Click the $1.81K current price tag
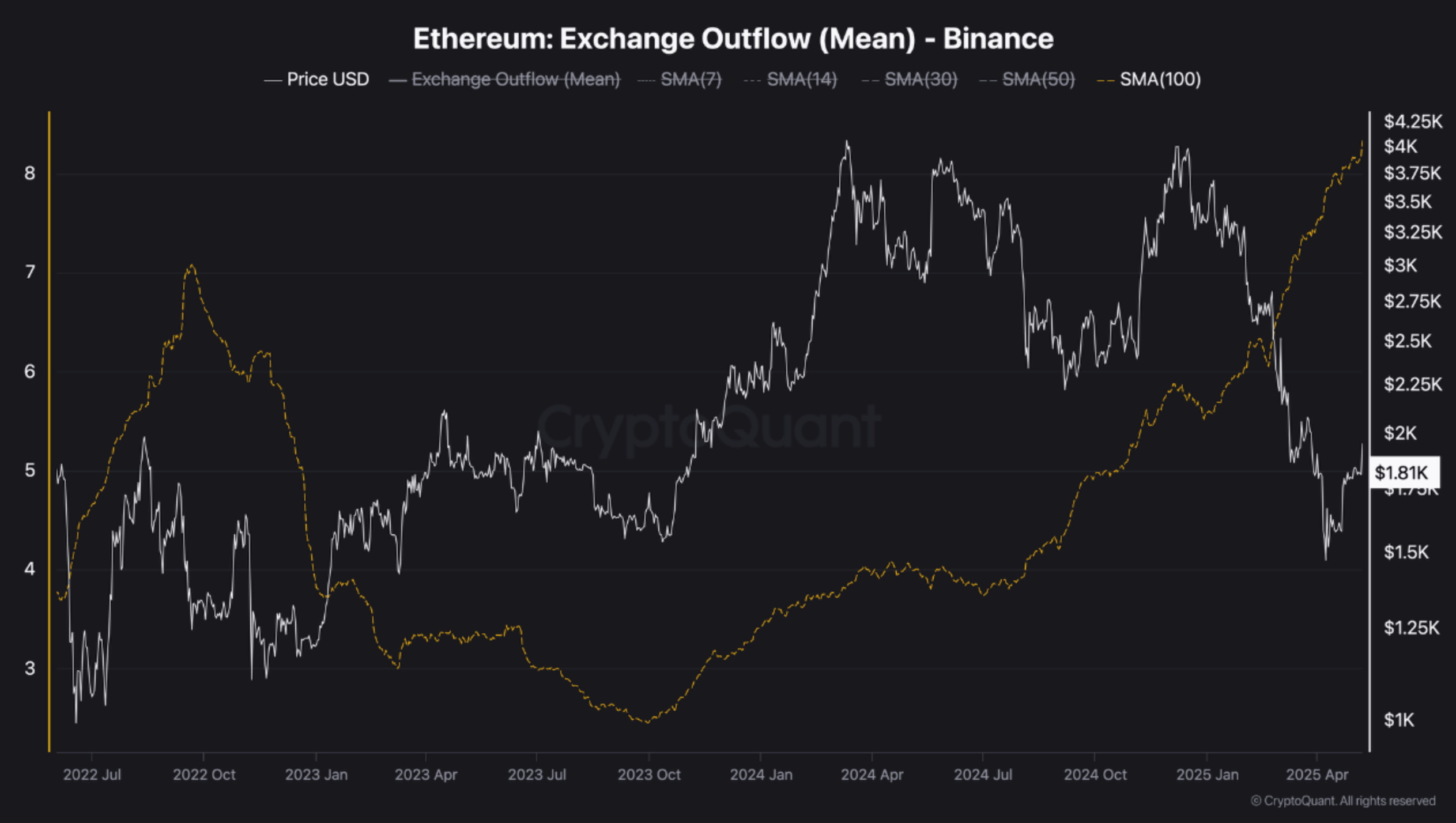 pos(1402,473)
